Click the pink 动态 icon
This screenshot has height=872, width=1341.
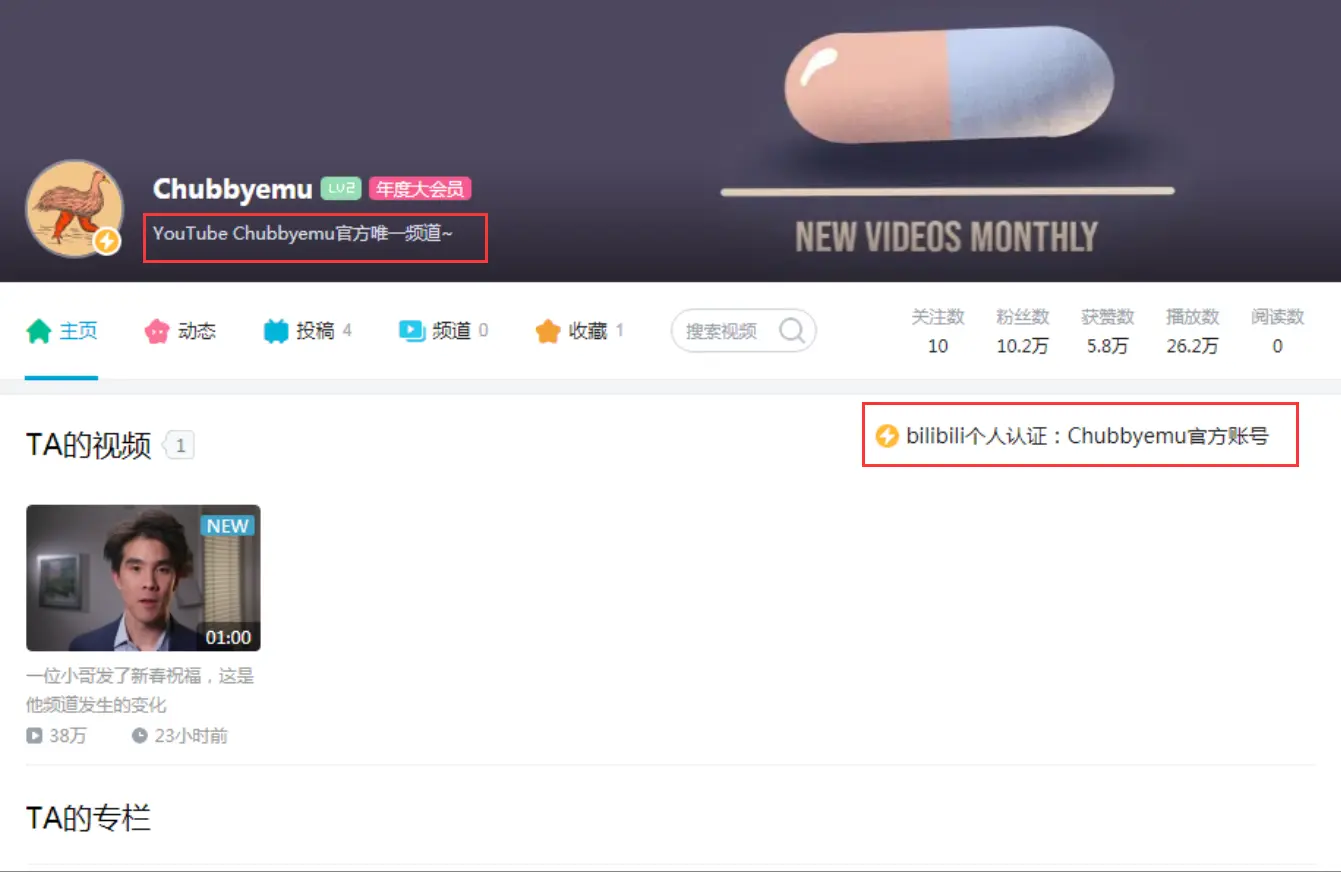[157, 331]
